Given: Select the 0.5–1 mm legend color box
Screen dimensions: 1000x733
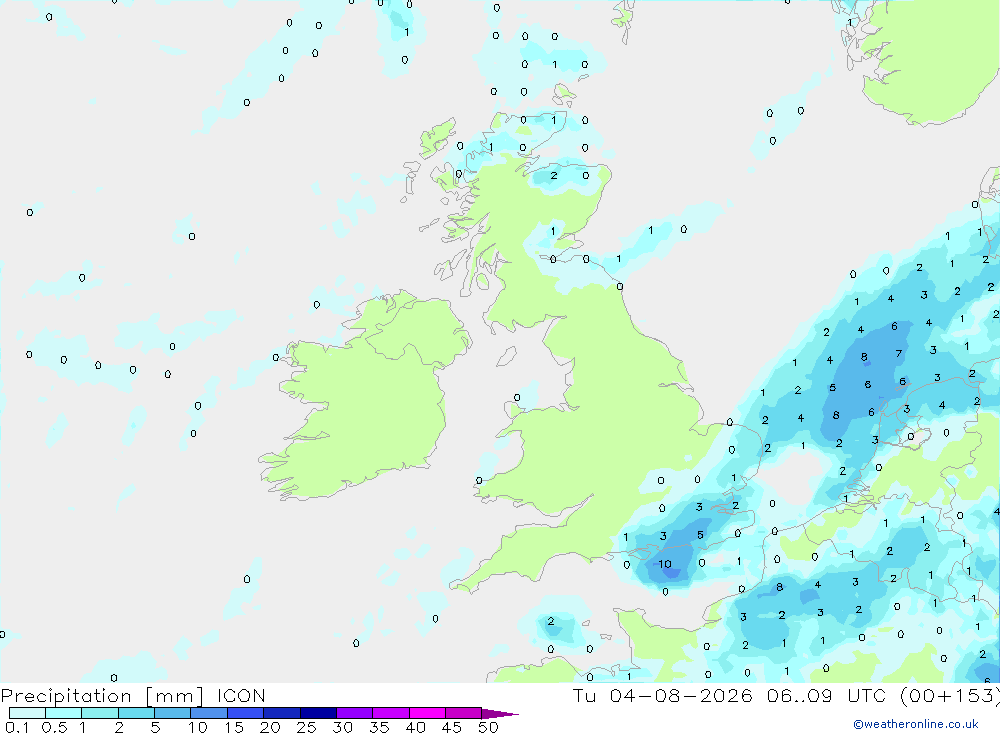Looking at the screenshot, I should (63, 713).
